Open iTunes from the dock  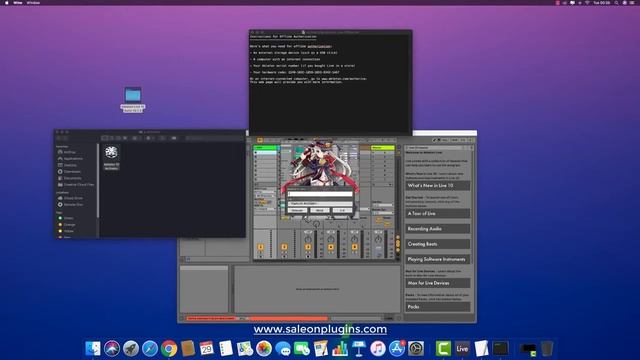tap(378, 349)
